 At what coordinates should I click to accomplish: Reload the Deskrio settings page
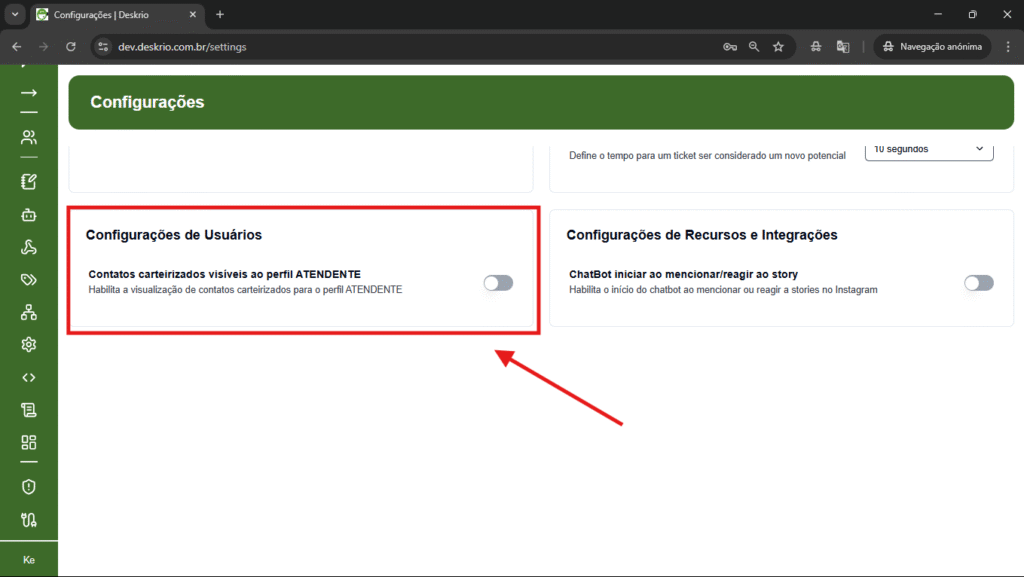(71, 47)
